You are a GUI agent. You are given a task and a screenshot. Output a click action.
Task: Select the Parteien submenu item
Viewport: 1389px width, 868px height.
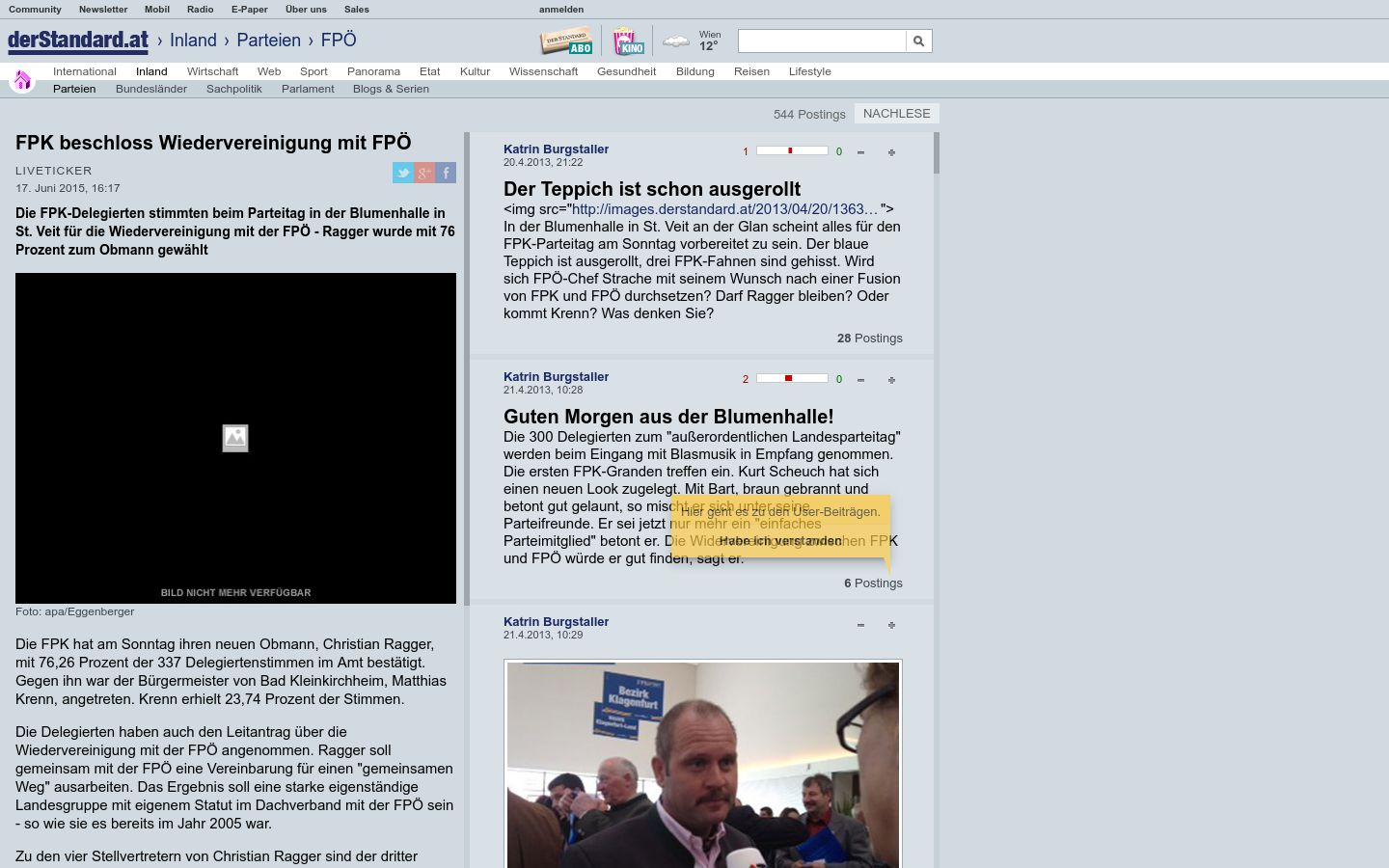coord(74,89)
